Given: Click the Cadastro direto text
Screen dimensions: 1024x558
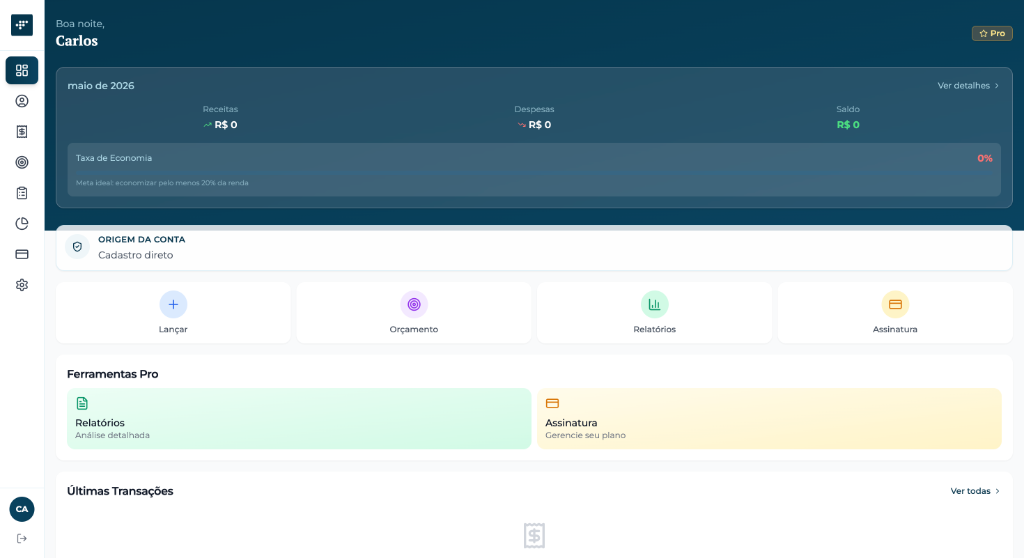Looking at the screenshot, I should point(135,255).
